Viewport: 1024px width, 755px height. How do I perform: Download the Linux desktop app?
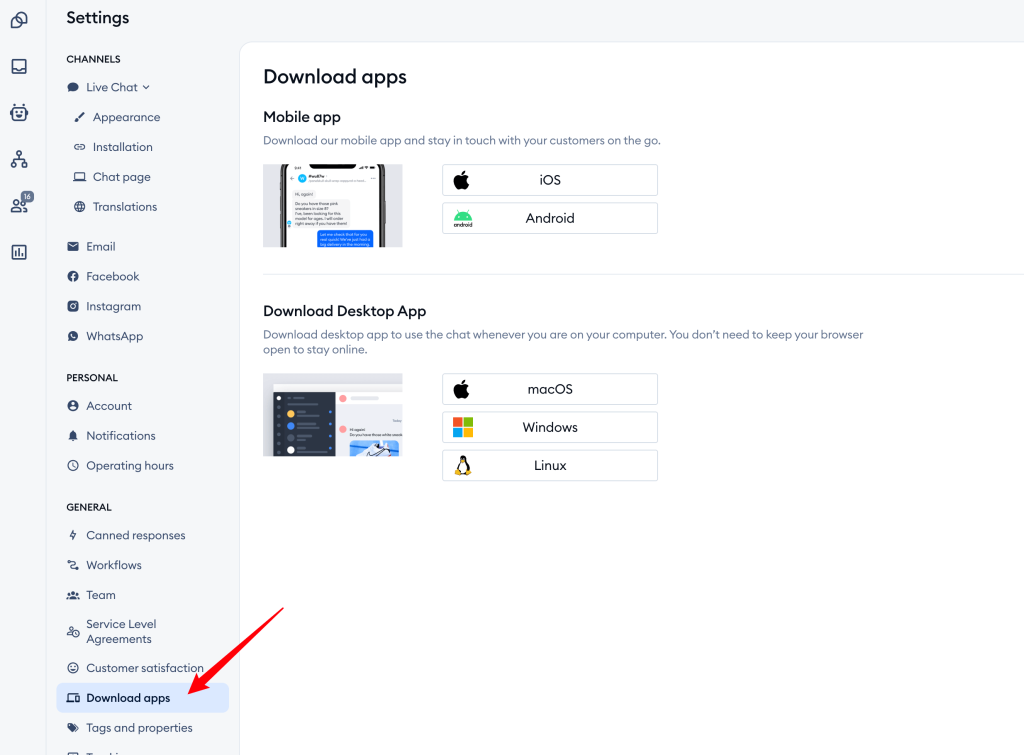point(550,466)
